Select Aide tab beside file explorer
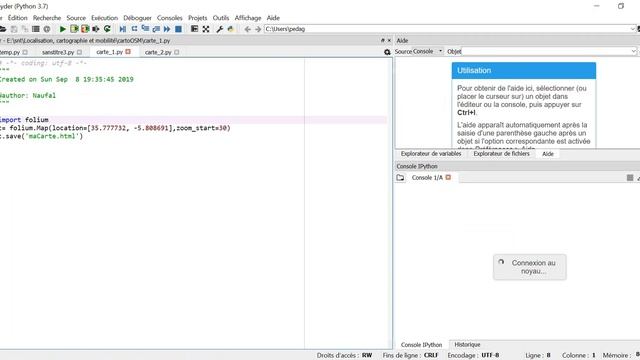The image size is (640, 360). pyautogui.click(x=548, y=154)
